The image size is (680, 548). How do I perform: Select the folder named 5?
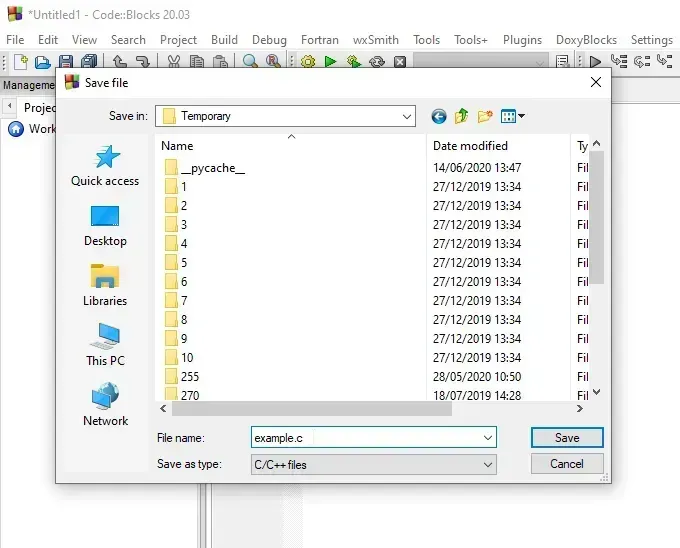[177, 263]
